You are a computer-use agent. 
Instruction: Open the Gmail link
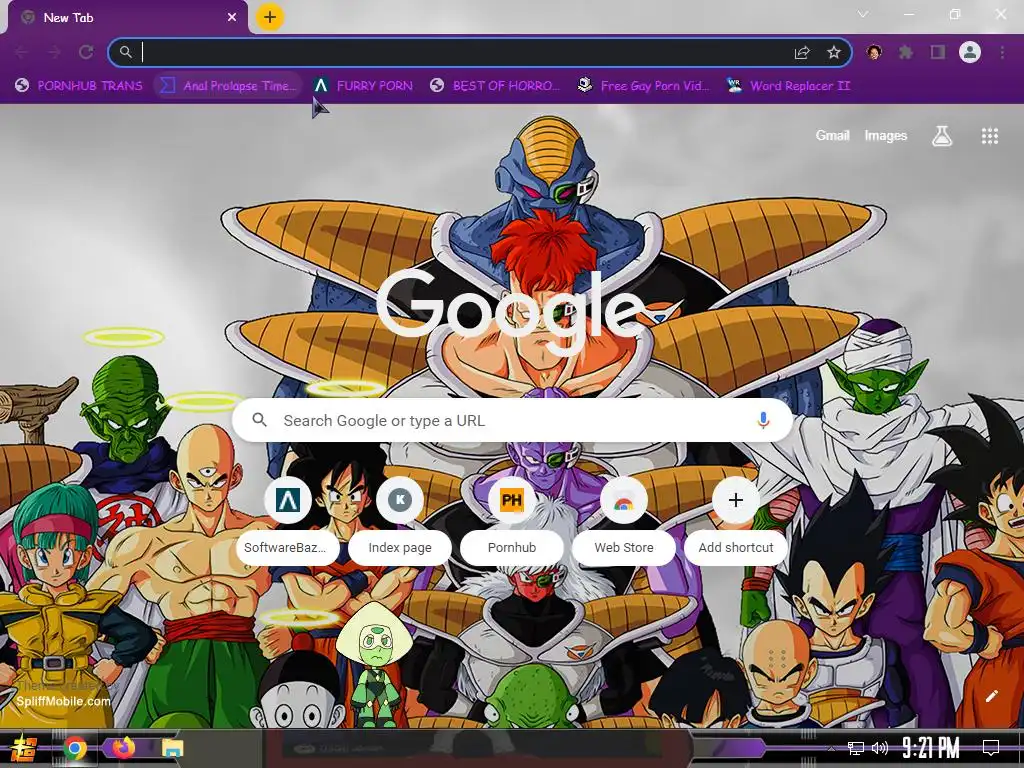[x=832, y=135]
